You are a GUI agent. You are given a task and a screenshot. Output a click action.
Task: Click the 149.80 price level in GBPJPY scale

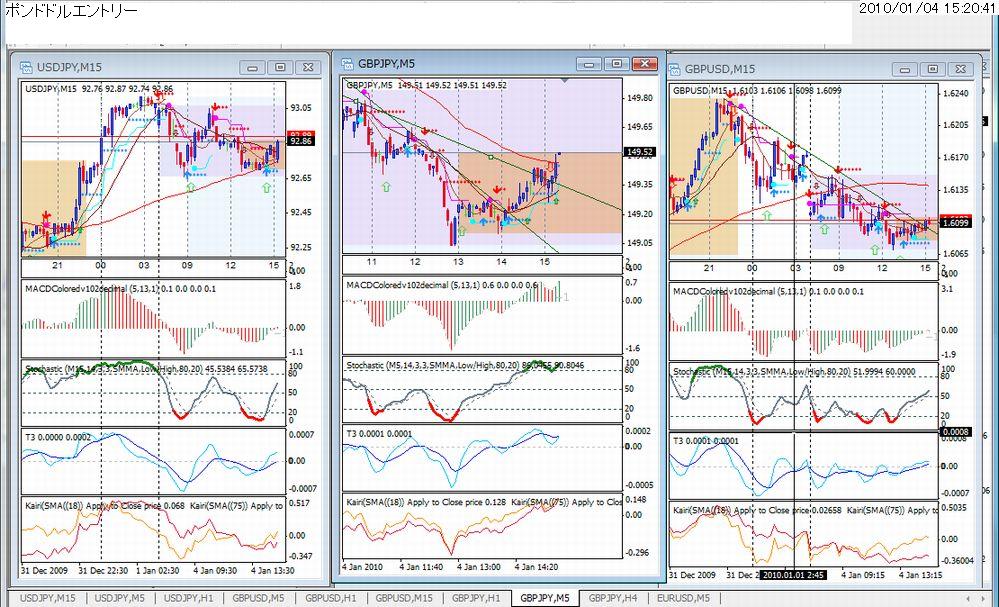pyautogui.click(x=640, y=98)
